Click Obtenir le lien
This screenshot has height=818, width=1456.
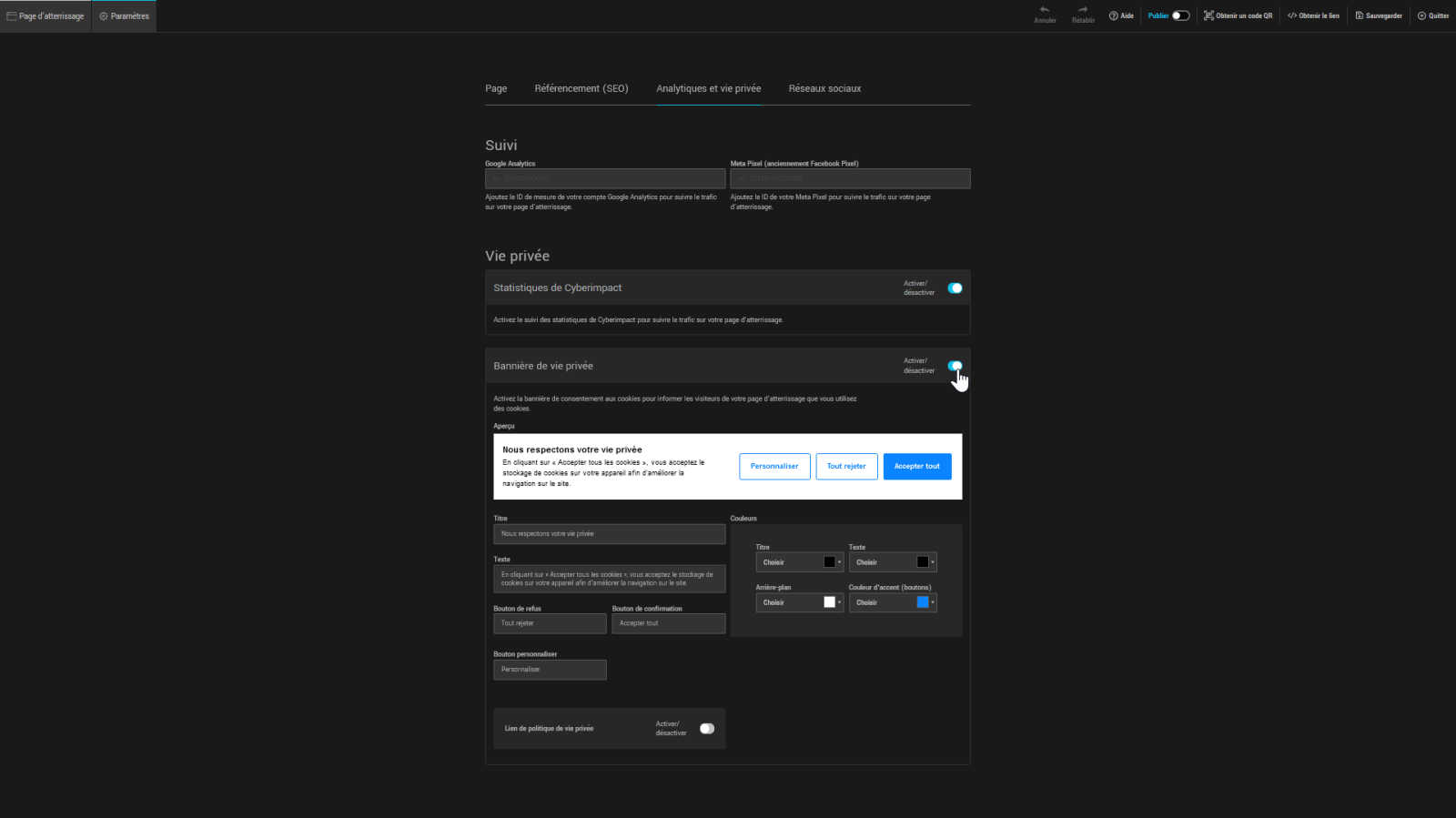[x=1313, y=15]
